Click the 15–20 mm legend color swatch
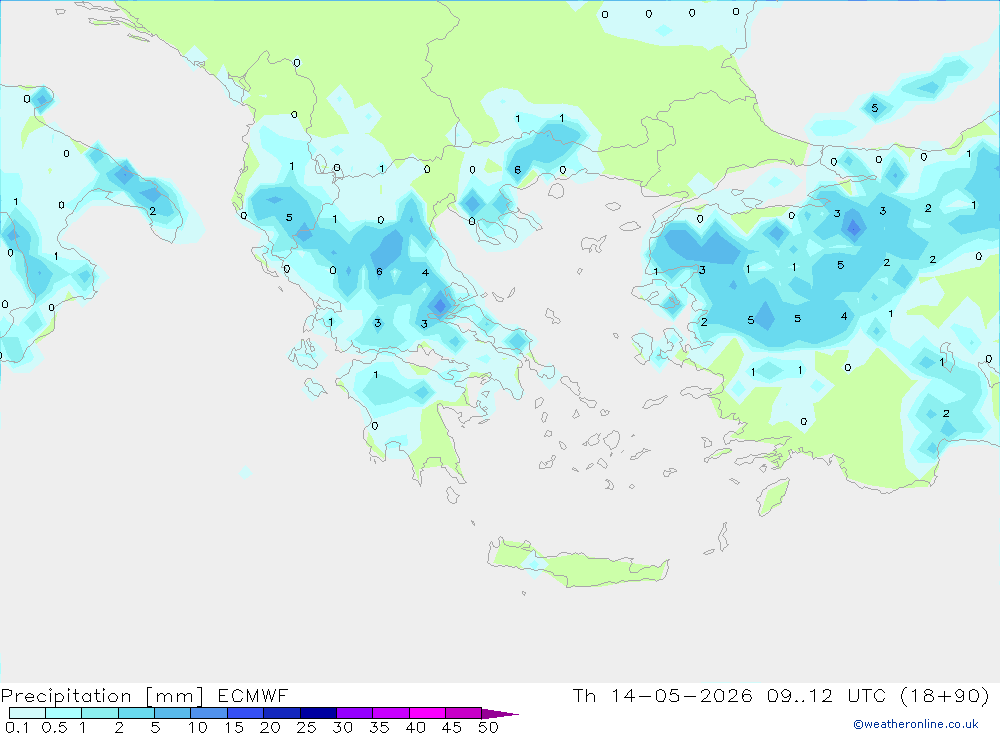The image size is (1000, 733). click(246, 713)
